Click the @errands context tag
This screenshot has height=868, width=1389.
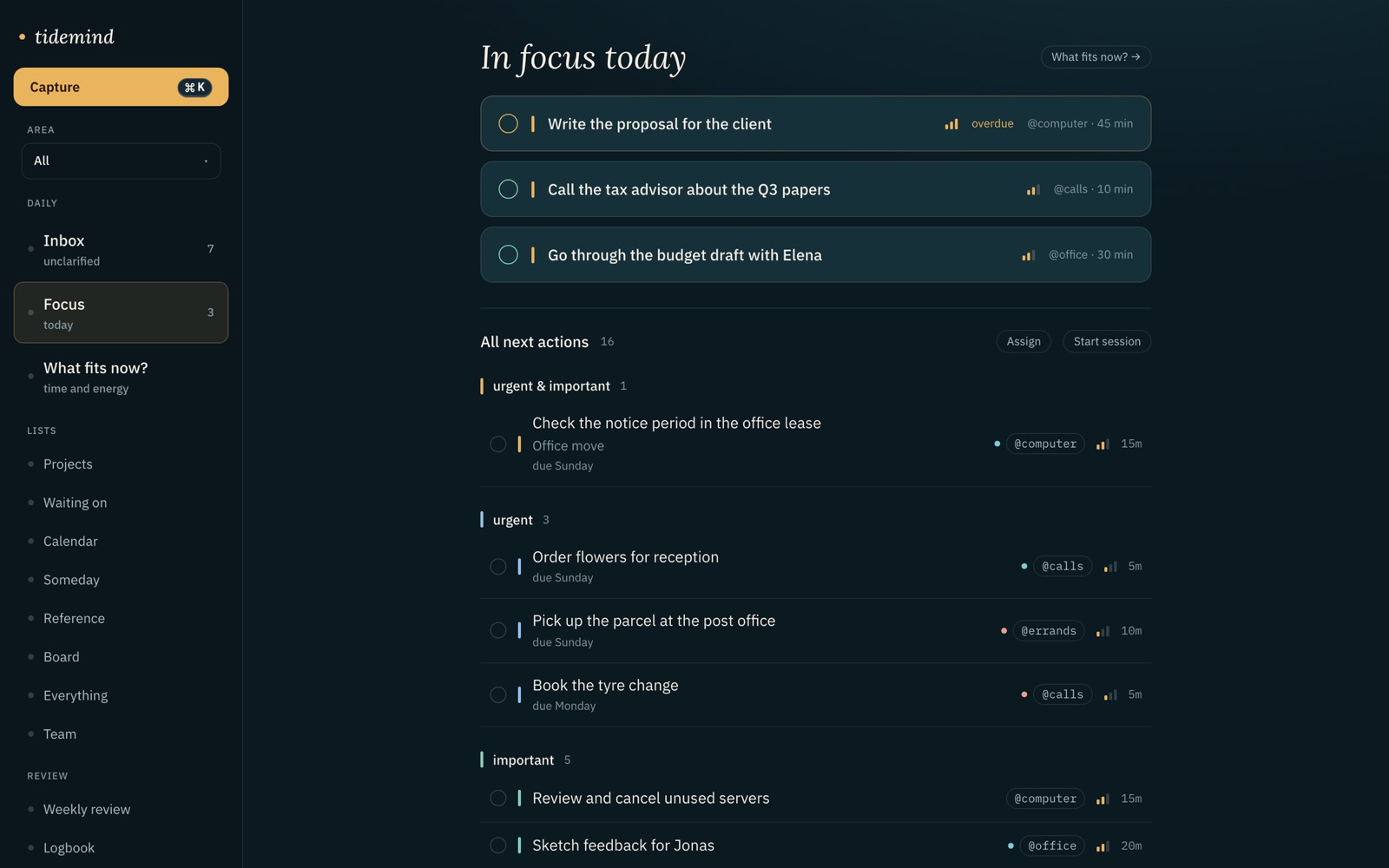pyautogui.click(x=1048, y=631)
